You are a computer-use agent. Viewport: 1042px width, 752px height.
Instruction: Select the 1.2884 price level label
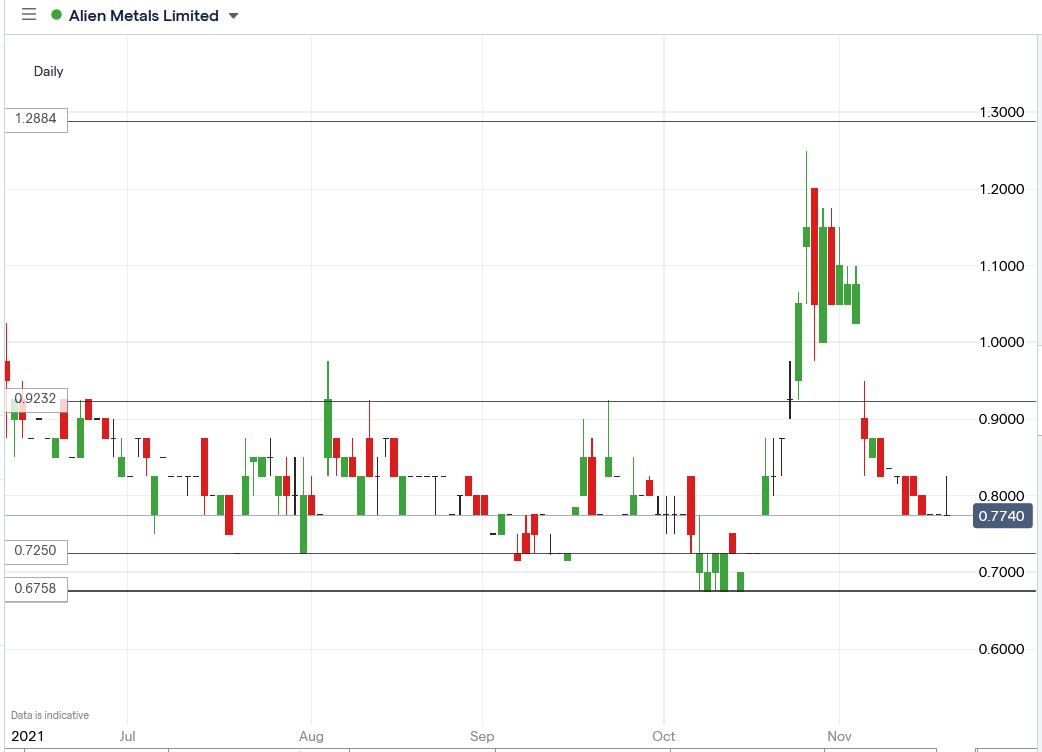click(x=35, y=119)
